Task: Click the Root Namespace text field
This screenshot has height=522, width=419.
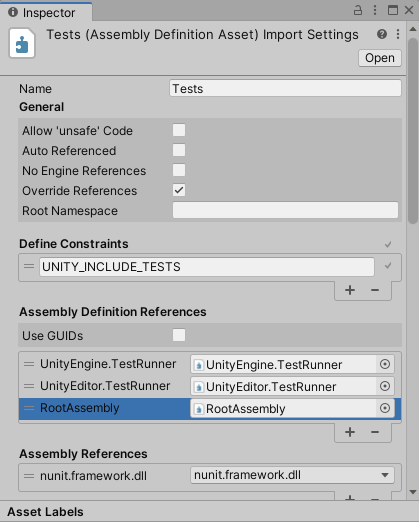Action: click(285, 210)
